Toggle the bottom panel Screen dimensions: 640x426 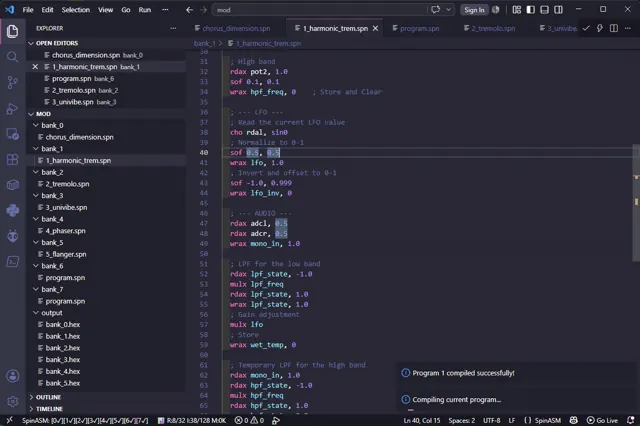(544, 10)
